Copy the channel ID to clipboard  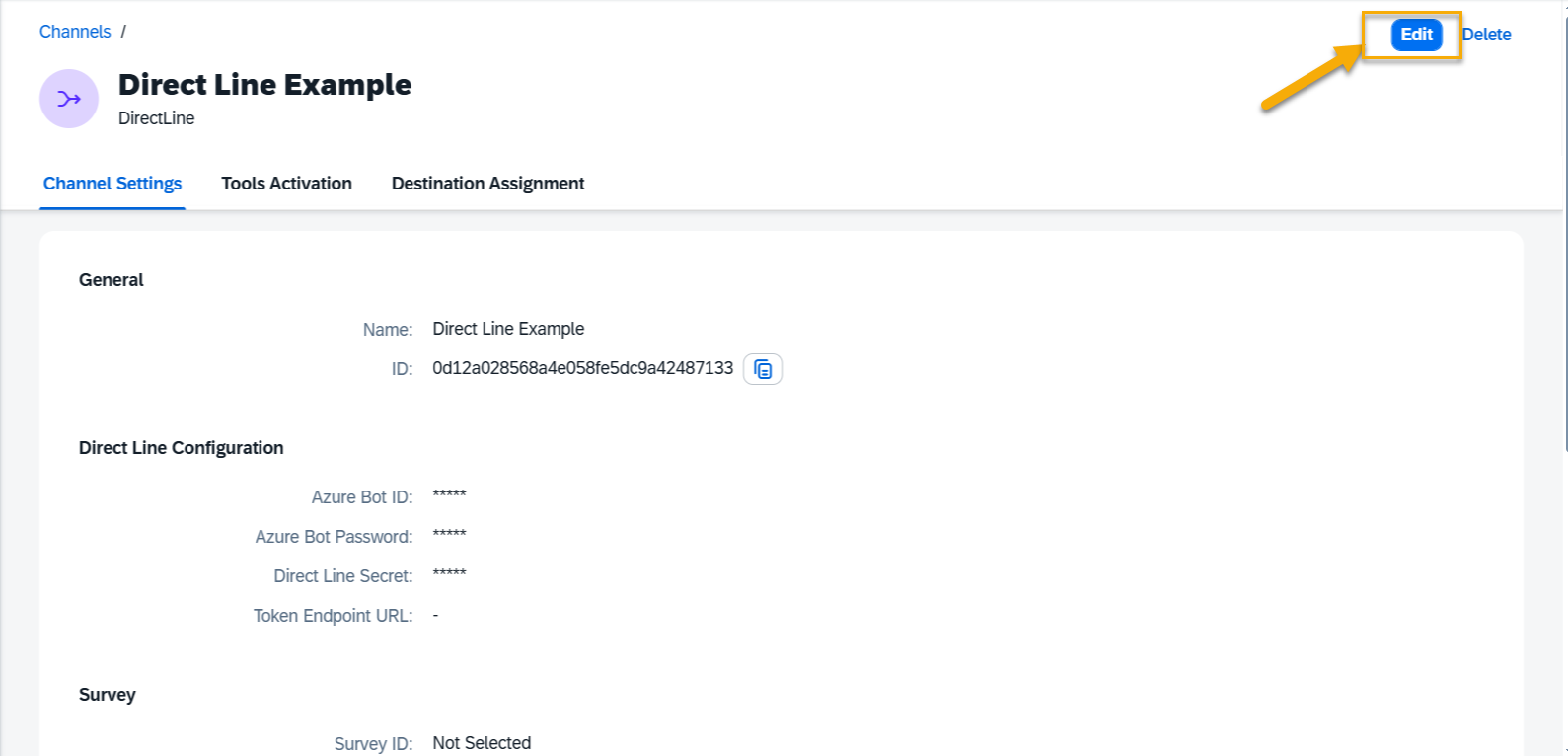762,369
